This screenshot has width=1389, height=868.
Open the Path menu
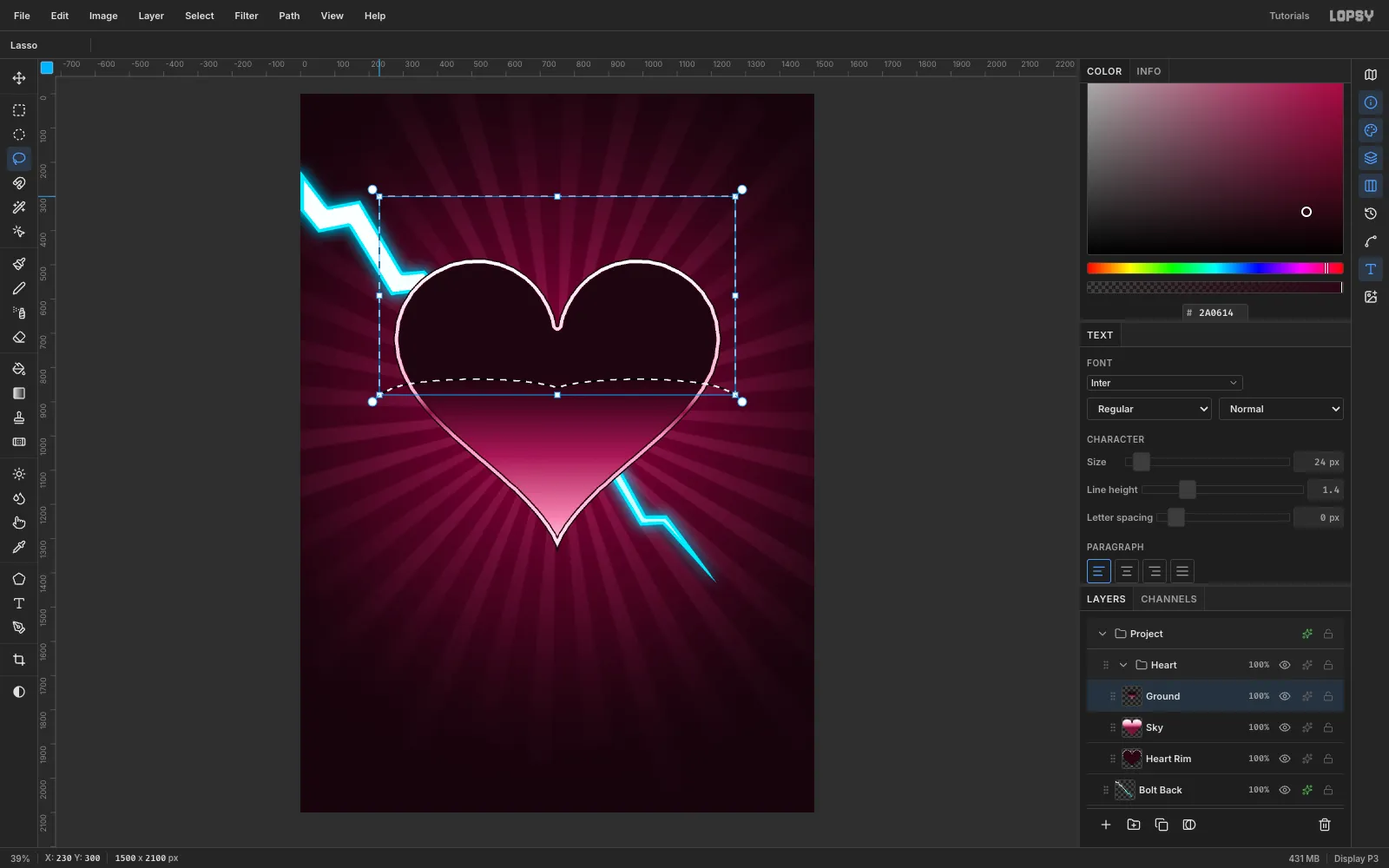(289, 16)
